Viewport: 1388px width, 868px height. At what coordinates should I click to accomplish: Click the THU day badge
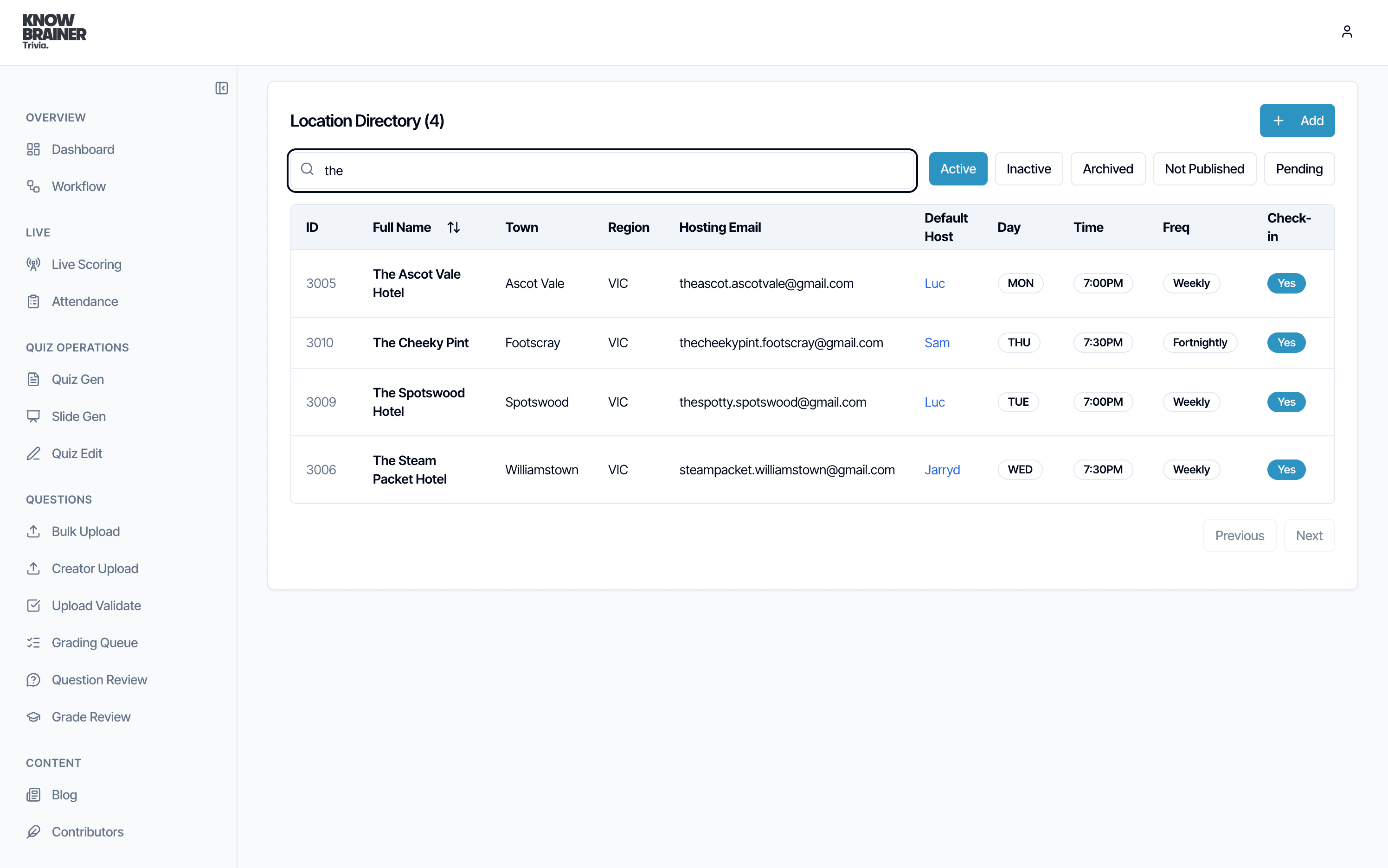pos(1019,343)
